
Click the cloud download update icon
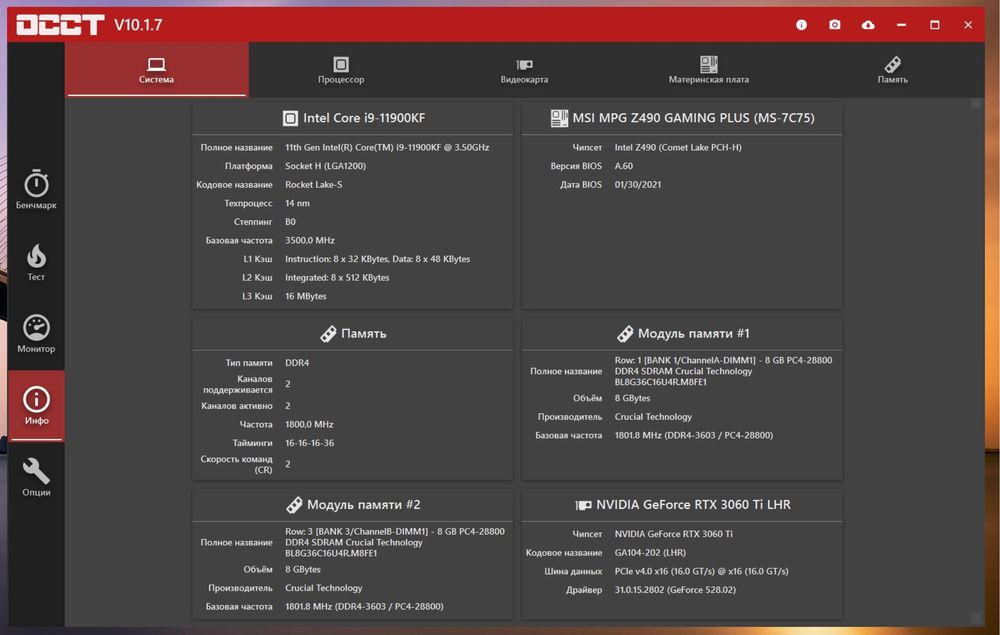pos(868,25)
